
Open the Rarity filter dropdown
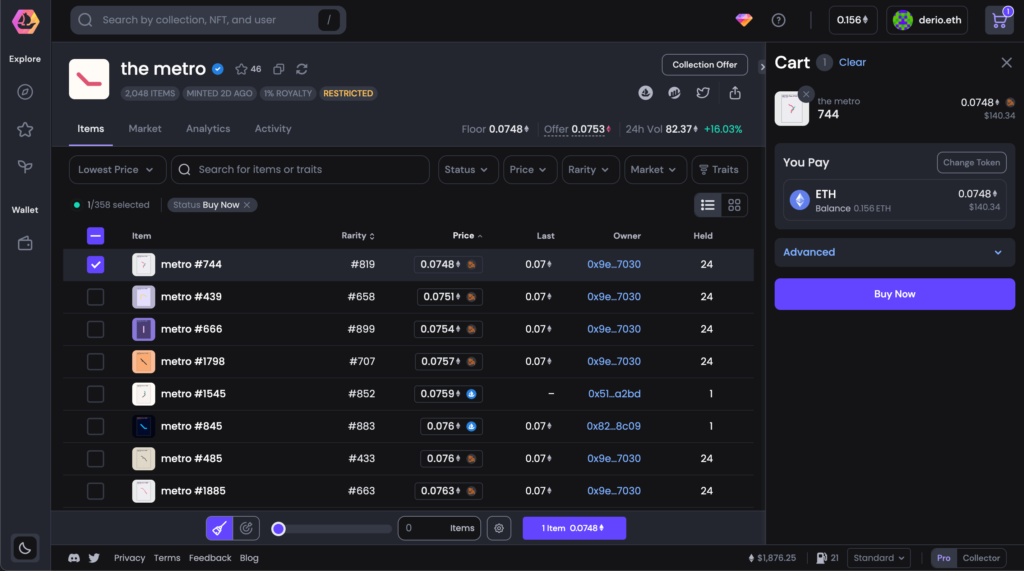click(590, 170)
